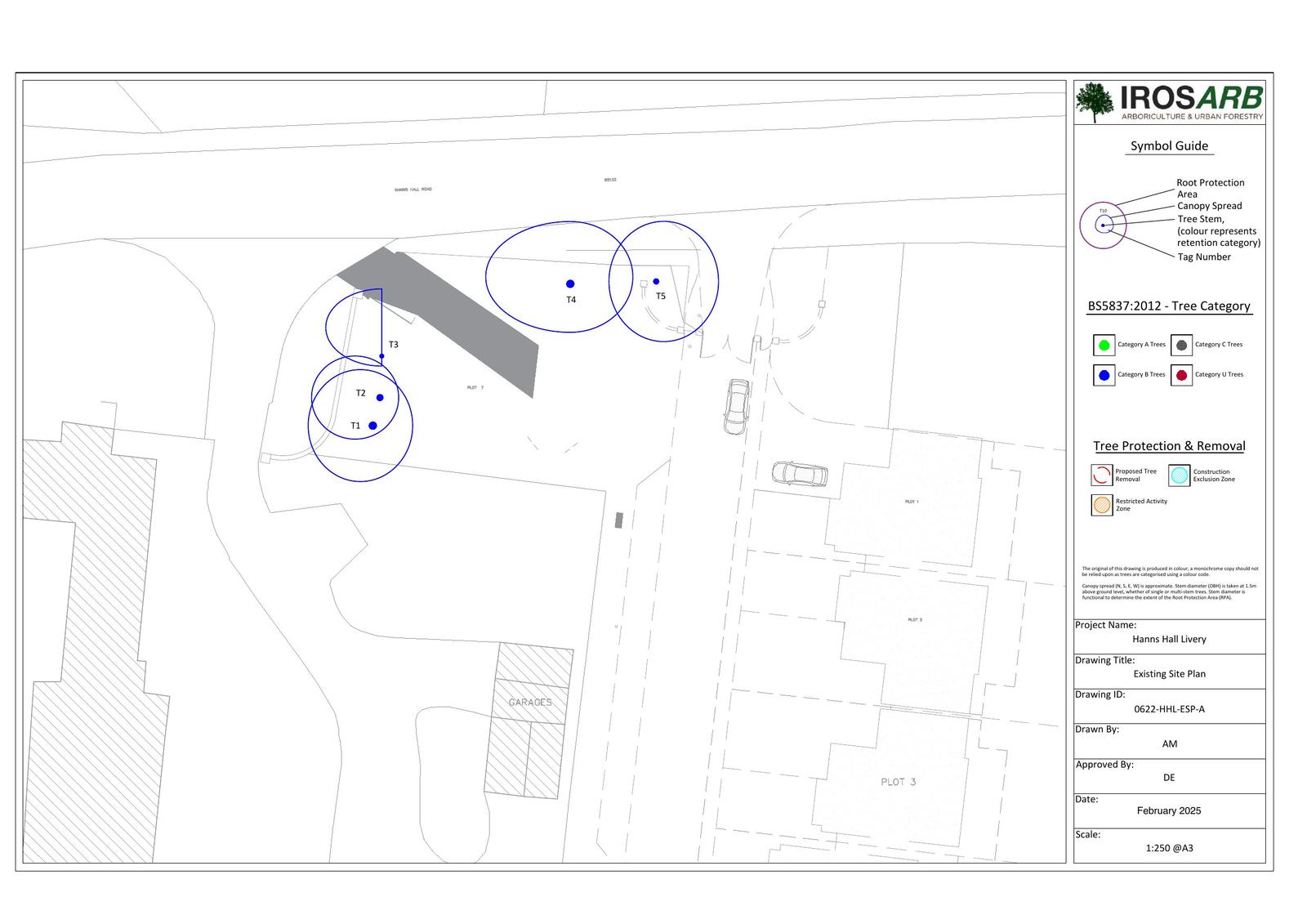Click the Proposed Tree Removal symbol
1307x924 pixels.
tap(1102, 475)
